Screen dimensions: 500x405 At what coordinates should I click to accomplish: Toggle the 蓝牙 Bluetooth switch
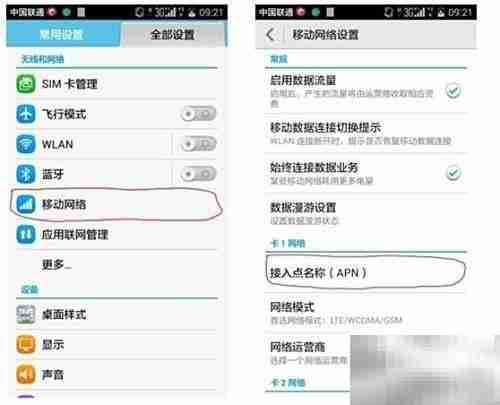(x=199, y=174)
